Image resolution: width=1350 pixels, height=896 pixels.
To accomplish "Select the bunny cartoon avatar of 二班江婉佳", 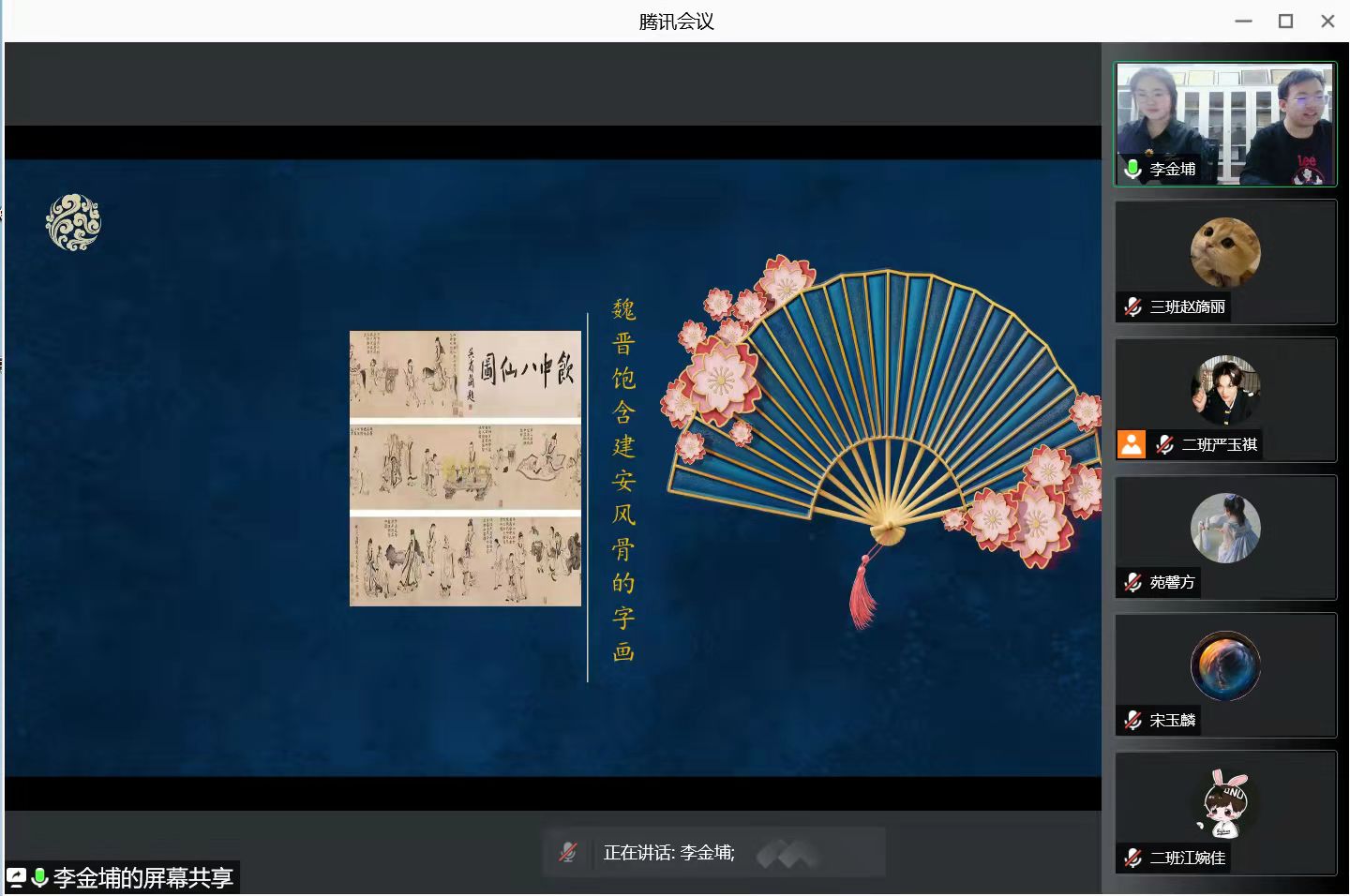I will 1224,803.
